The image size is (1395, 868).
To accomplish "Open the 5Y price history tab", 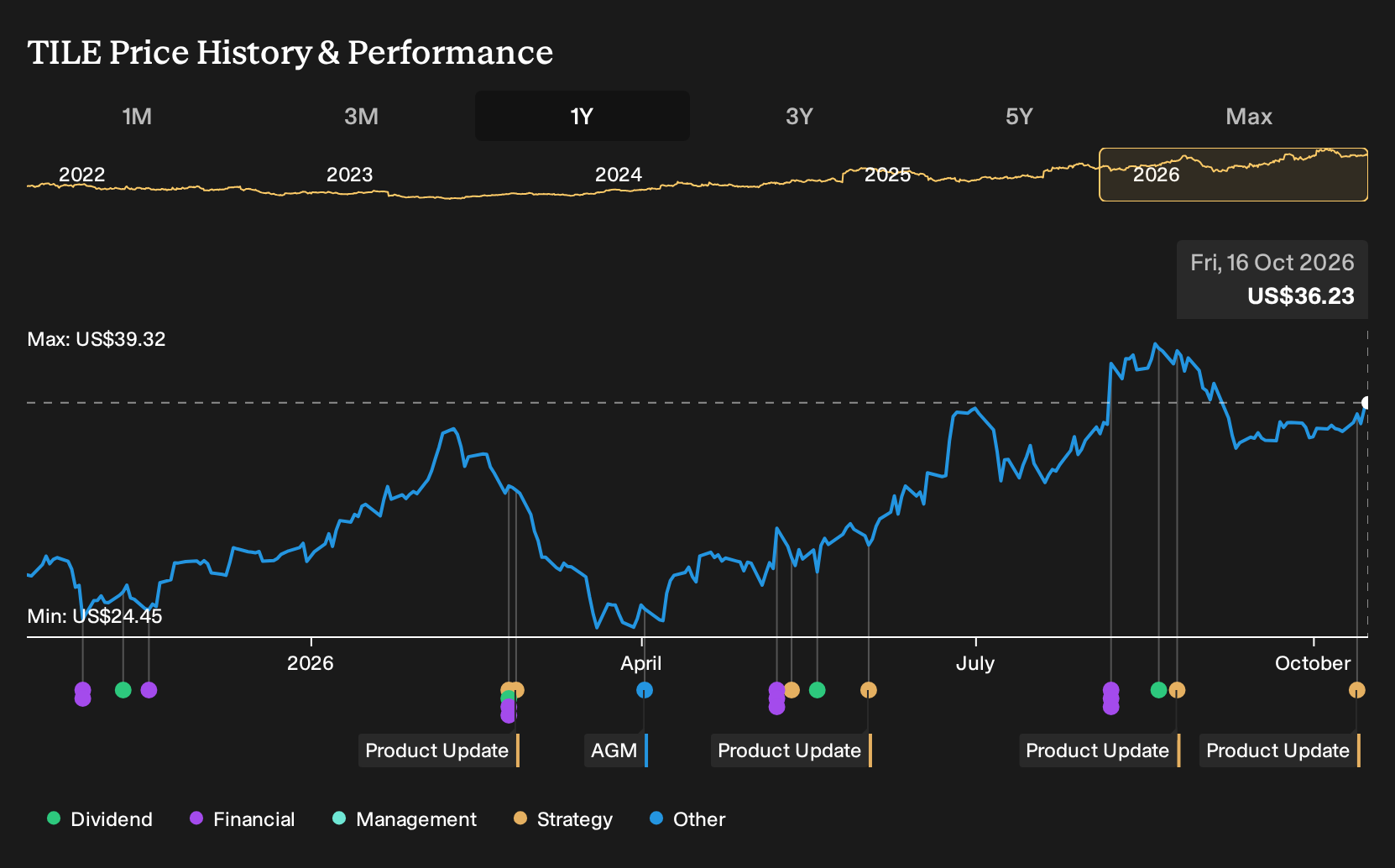I will pos(1019,116).
